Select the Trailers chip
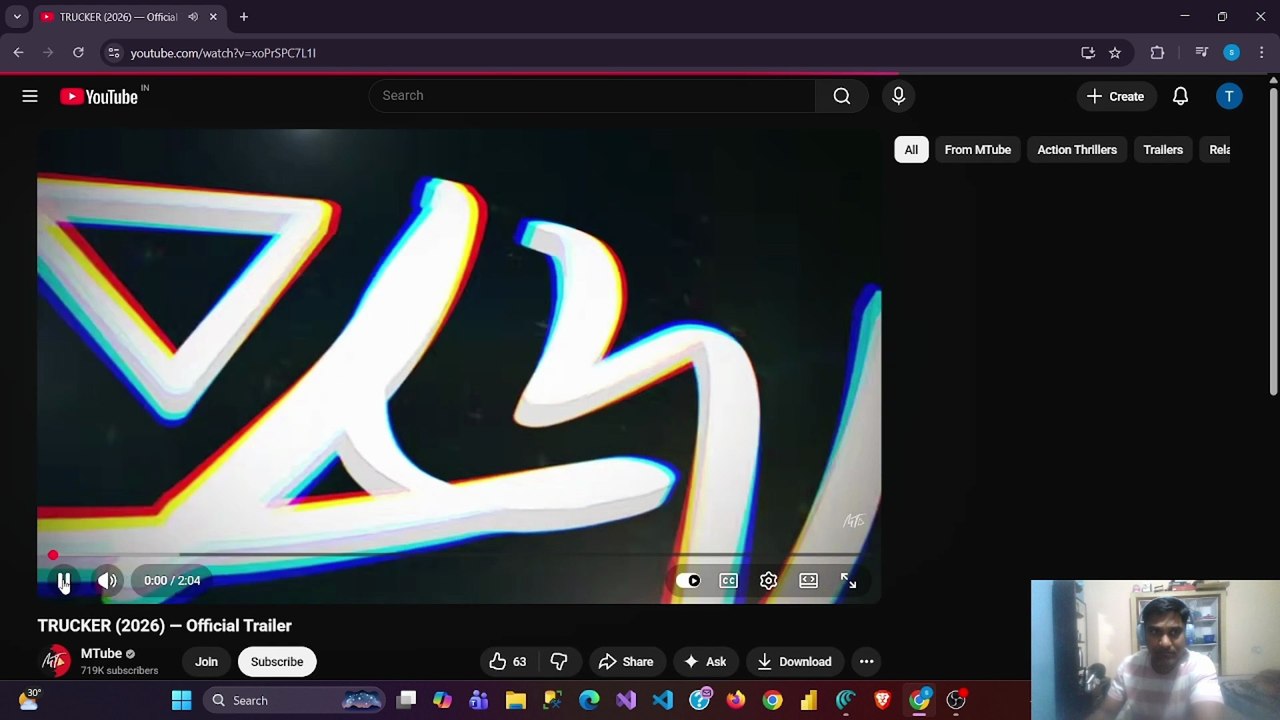The width and height of the screenshot is (1280, 720). click(1163, 150)
